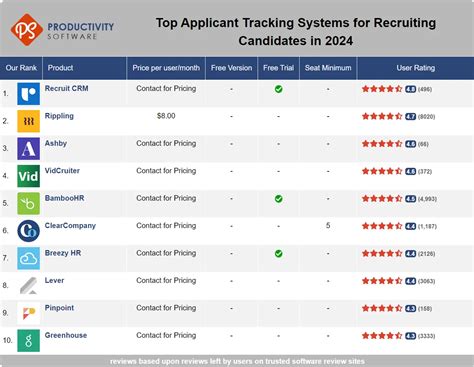
Task: Click the Free Version column header
Action: 231,68
